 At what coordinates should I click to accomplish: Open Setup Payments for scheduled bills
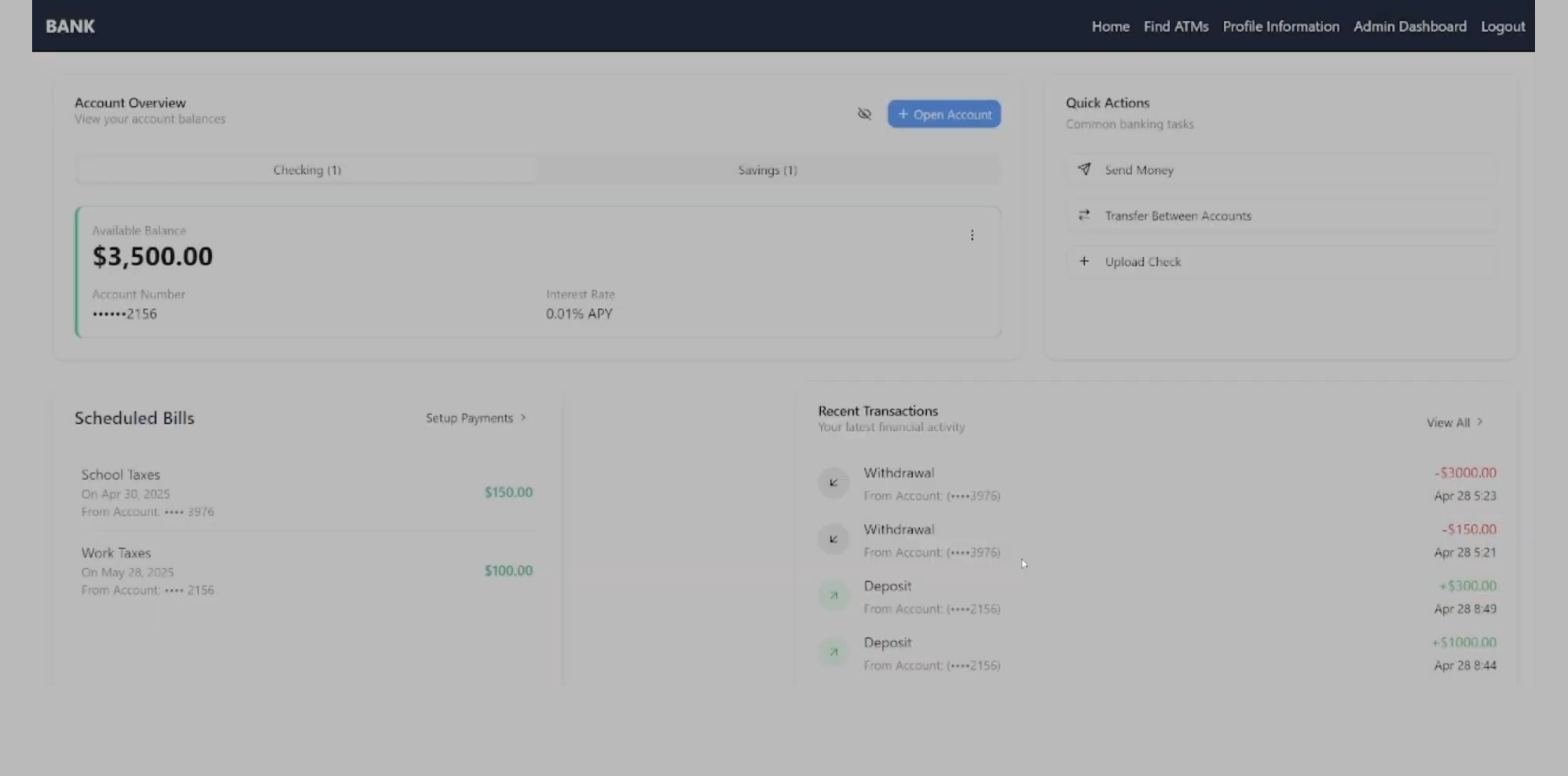click(475, 418)
